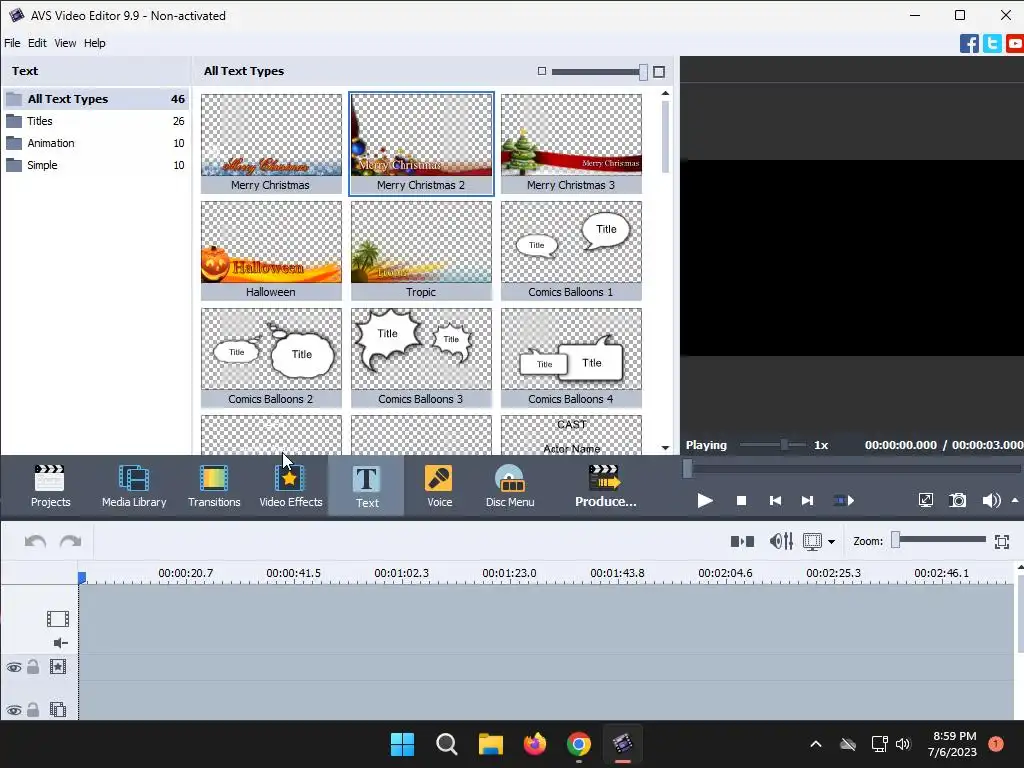Take a snapshot with camera icon
The image size is (1024, 768).
pyautogui.click(x=958, y=501)
